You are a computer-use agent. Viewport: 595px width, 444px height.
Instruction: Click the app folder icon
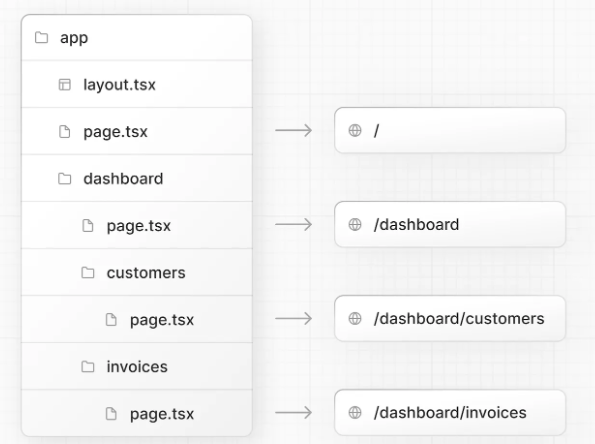point(41,38)
